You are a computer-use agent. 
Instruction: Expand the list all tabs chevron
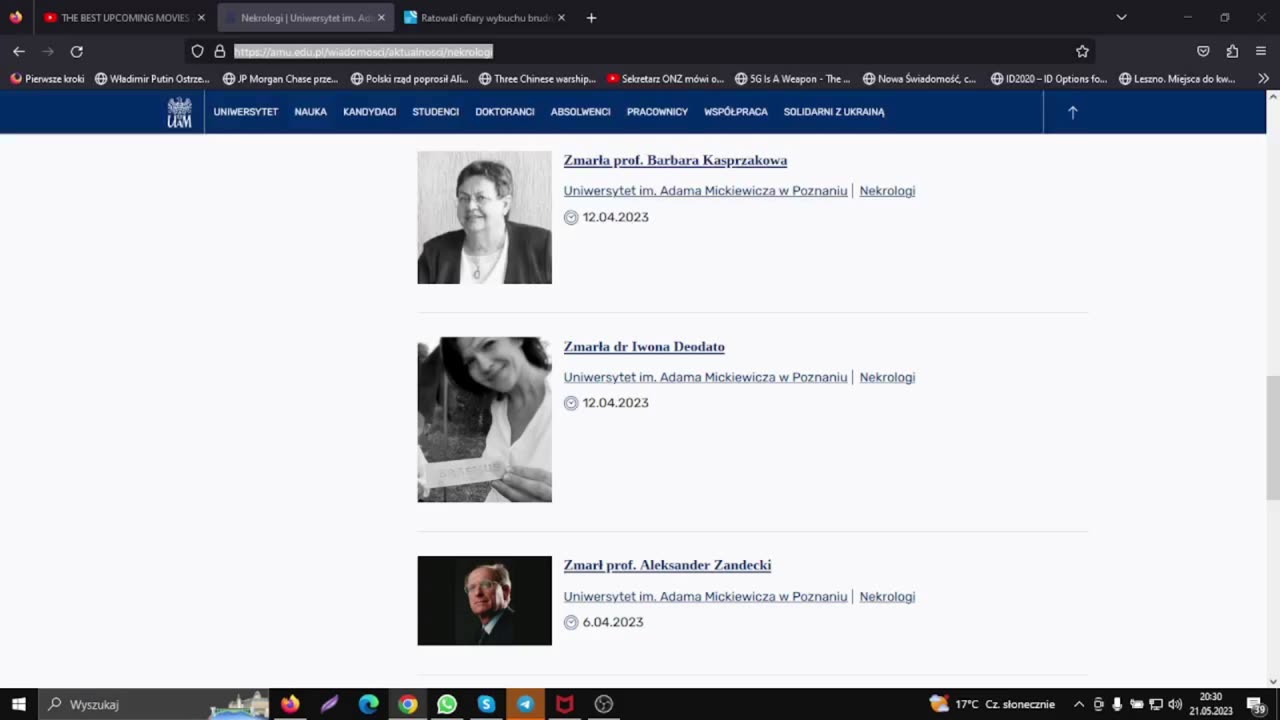point(1121,18)
